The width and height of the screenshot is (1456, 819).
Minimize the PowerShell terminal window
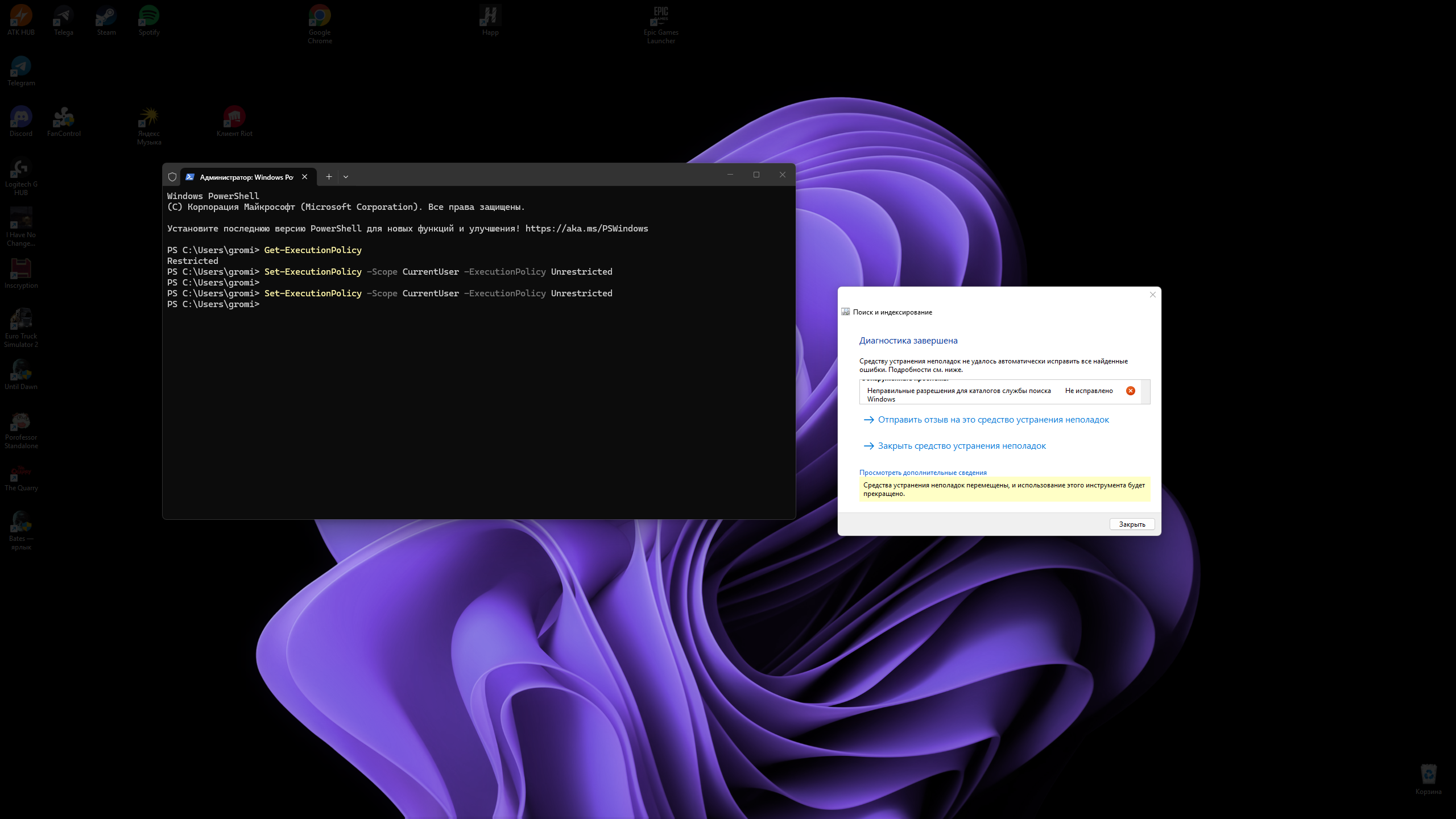(730, 175)
